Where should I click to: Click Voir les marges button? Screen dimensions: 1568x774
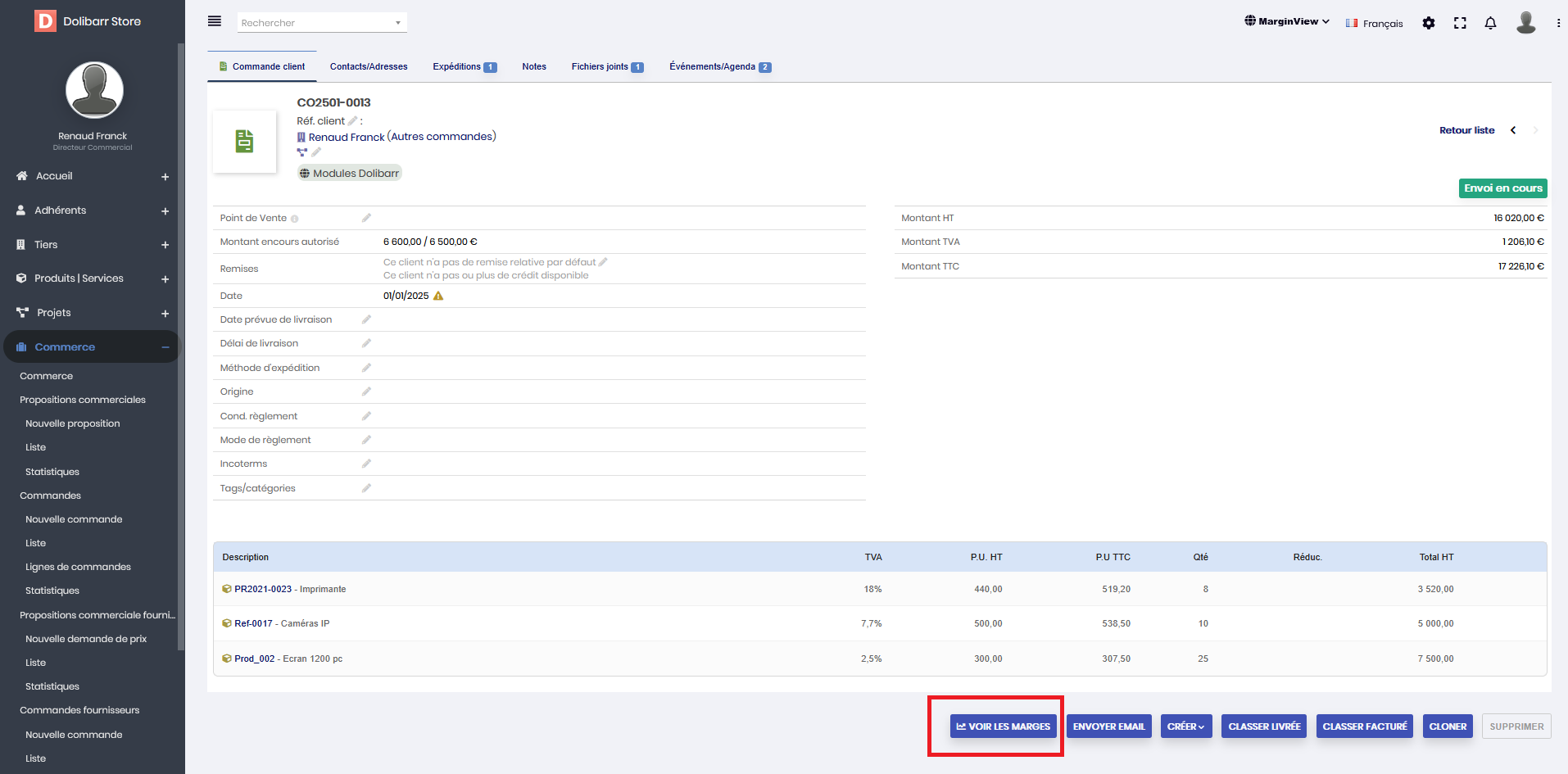point(1003,726)
